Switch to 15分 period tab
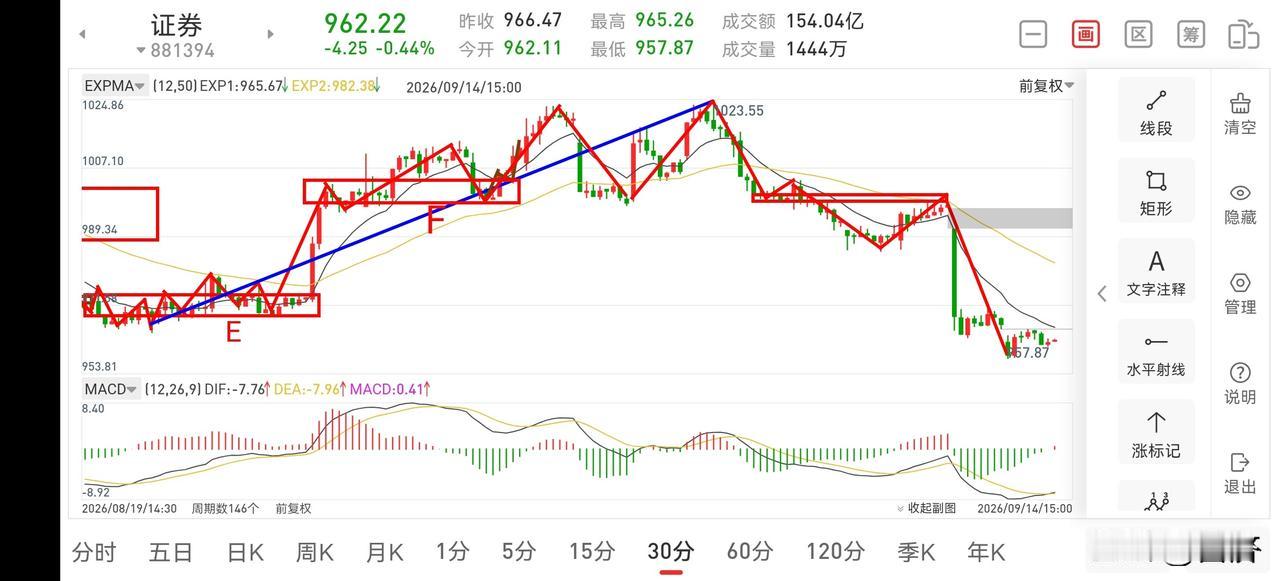The height and width of the screenshot is (581, 1278). point(592,551)
